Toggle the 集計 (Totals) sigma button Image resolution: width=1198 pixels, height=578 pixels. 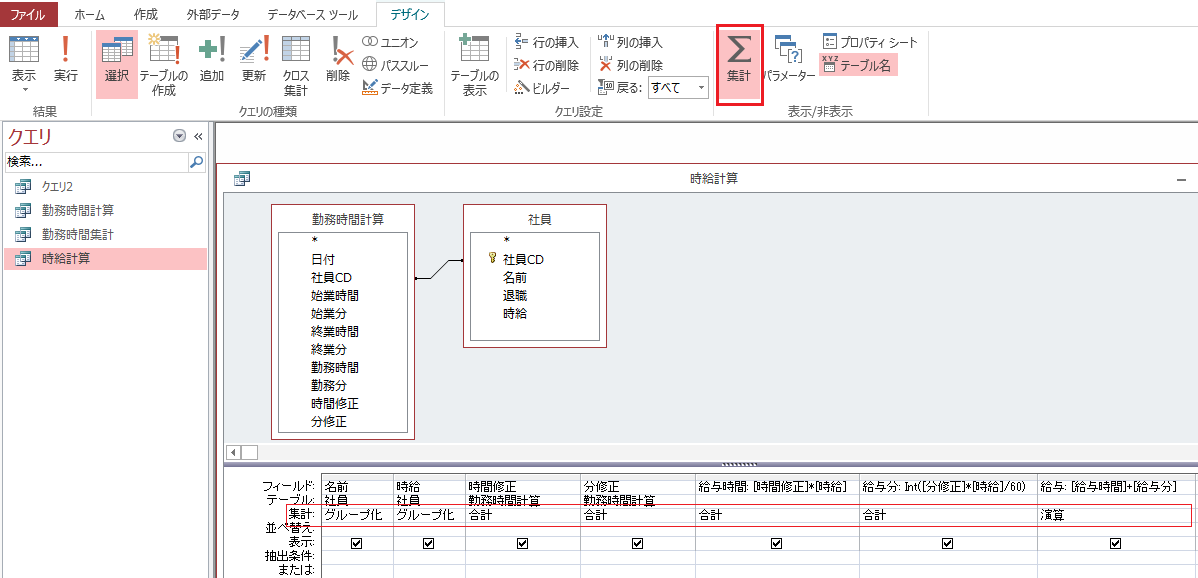(x=739, y=62)
